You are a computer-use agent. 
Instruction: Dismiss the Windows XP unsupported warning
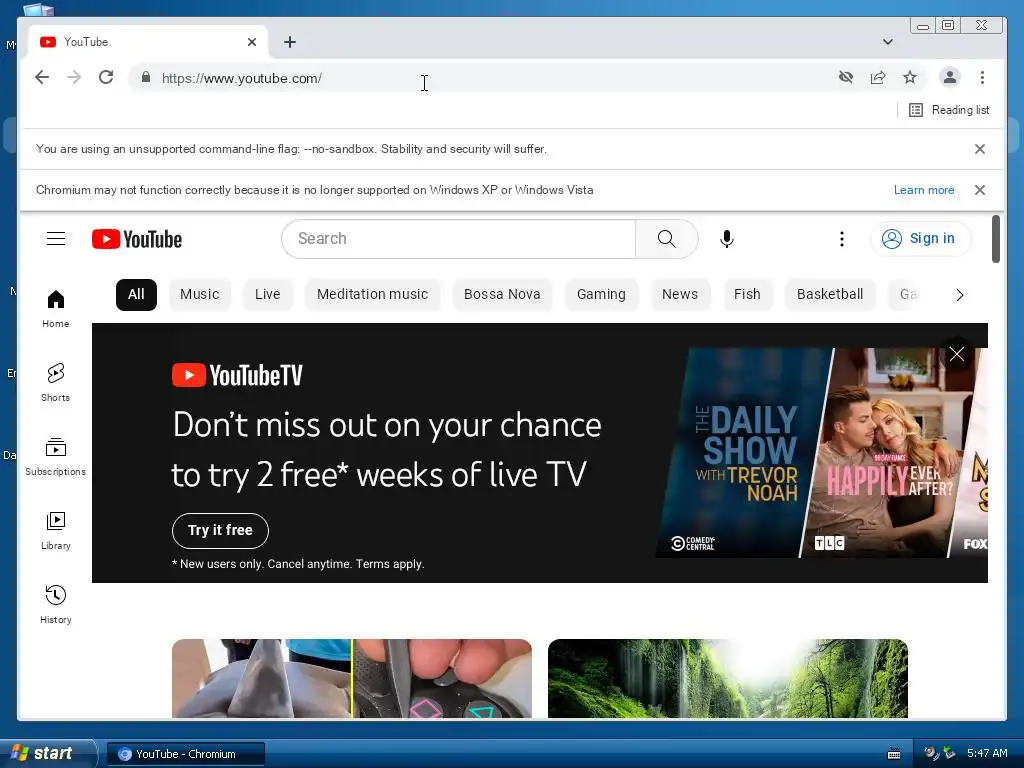(x=980, y=190)
